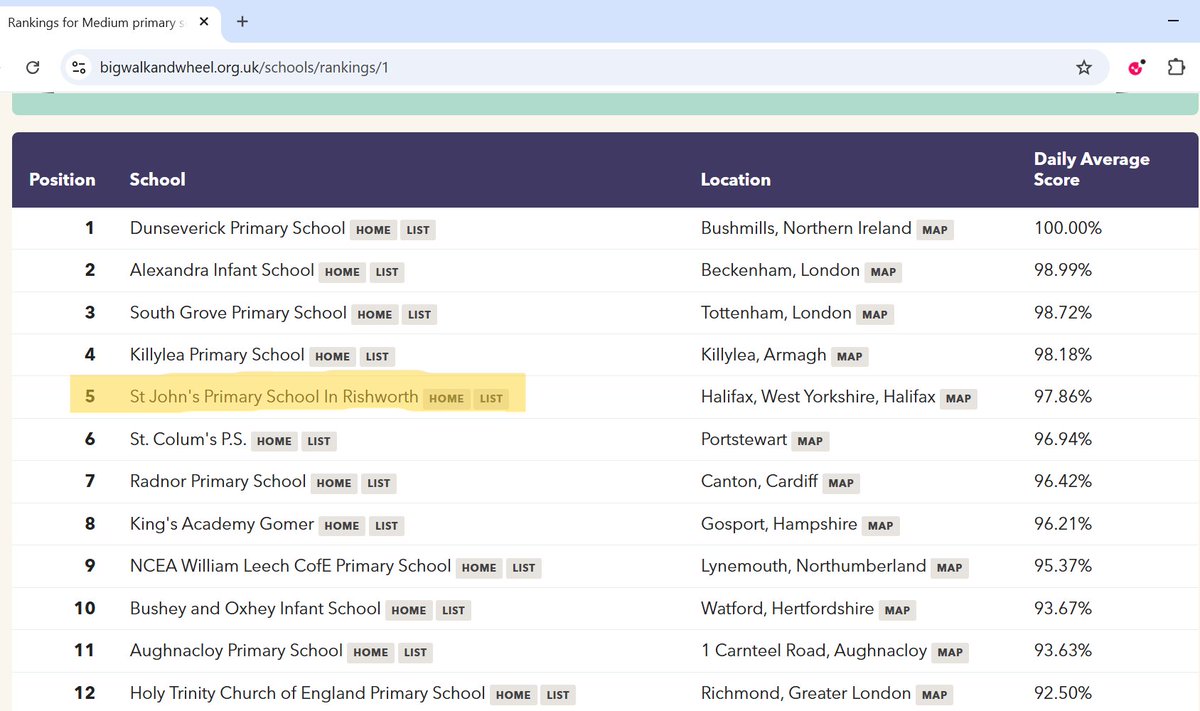Open HOME for Dunseverick Primary School

373,230
